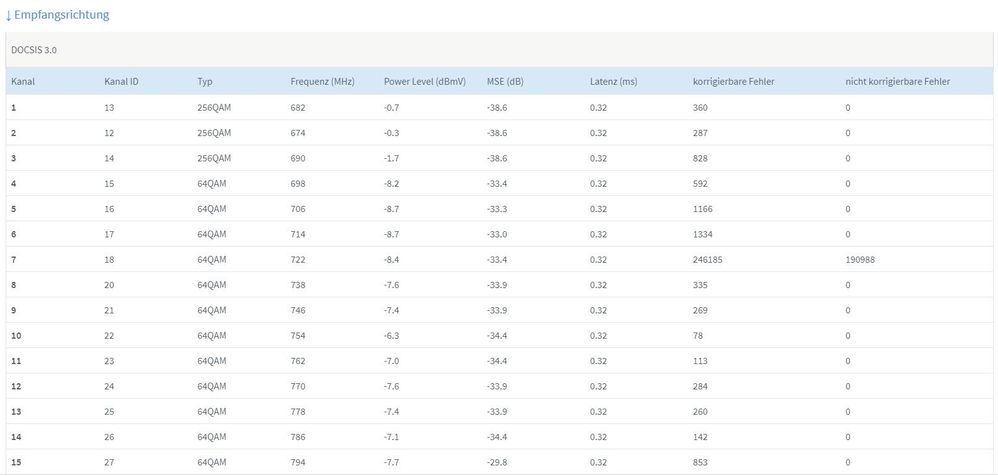This screenshot has width=998, height=476.
Task: Select Kanal ID 22 cell
Action: click(109, 336)
